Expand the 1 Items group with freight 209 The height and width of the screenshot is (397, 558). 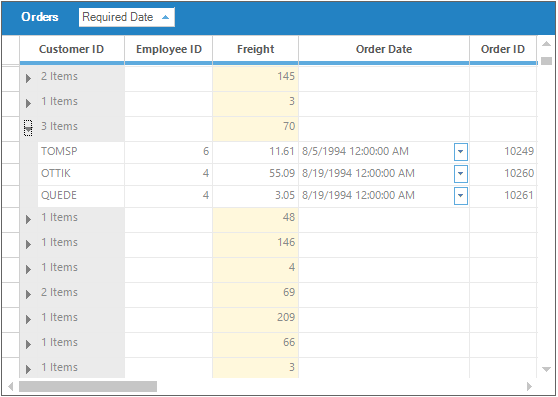coord(28,319)
